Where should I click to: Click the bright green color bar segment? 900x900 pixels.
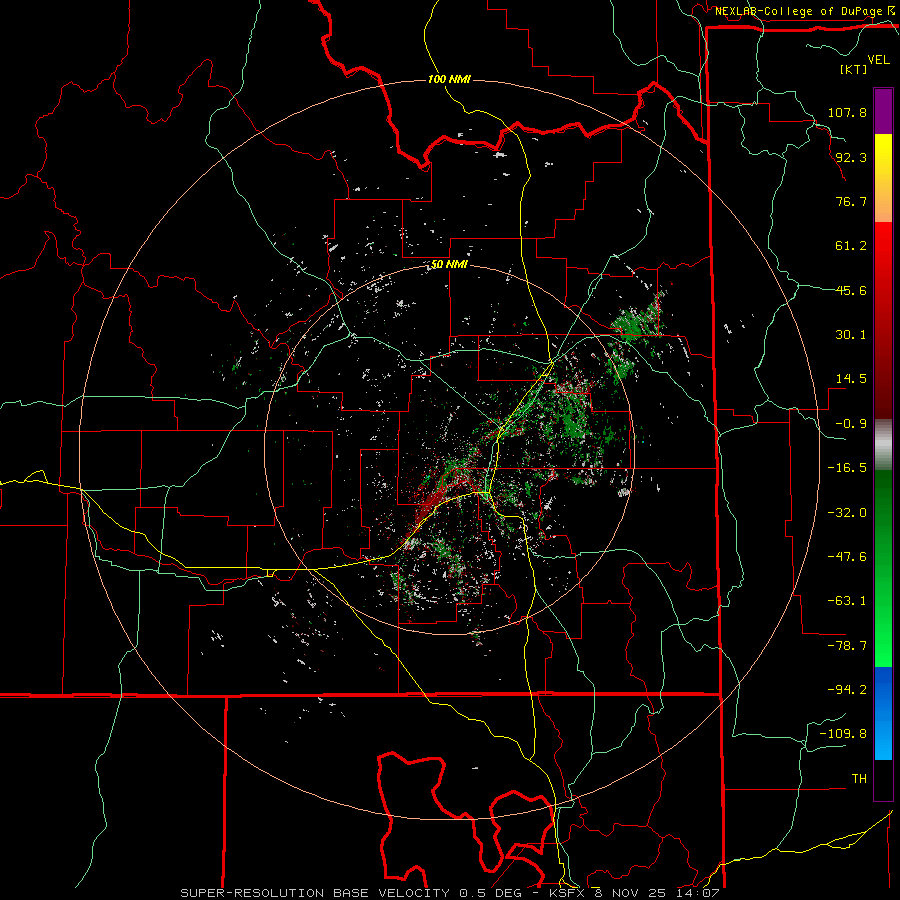point(883,568)
